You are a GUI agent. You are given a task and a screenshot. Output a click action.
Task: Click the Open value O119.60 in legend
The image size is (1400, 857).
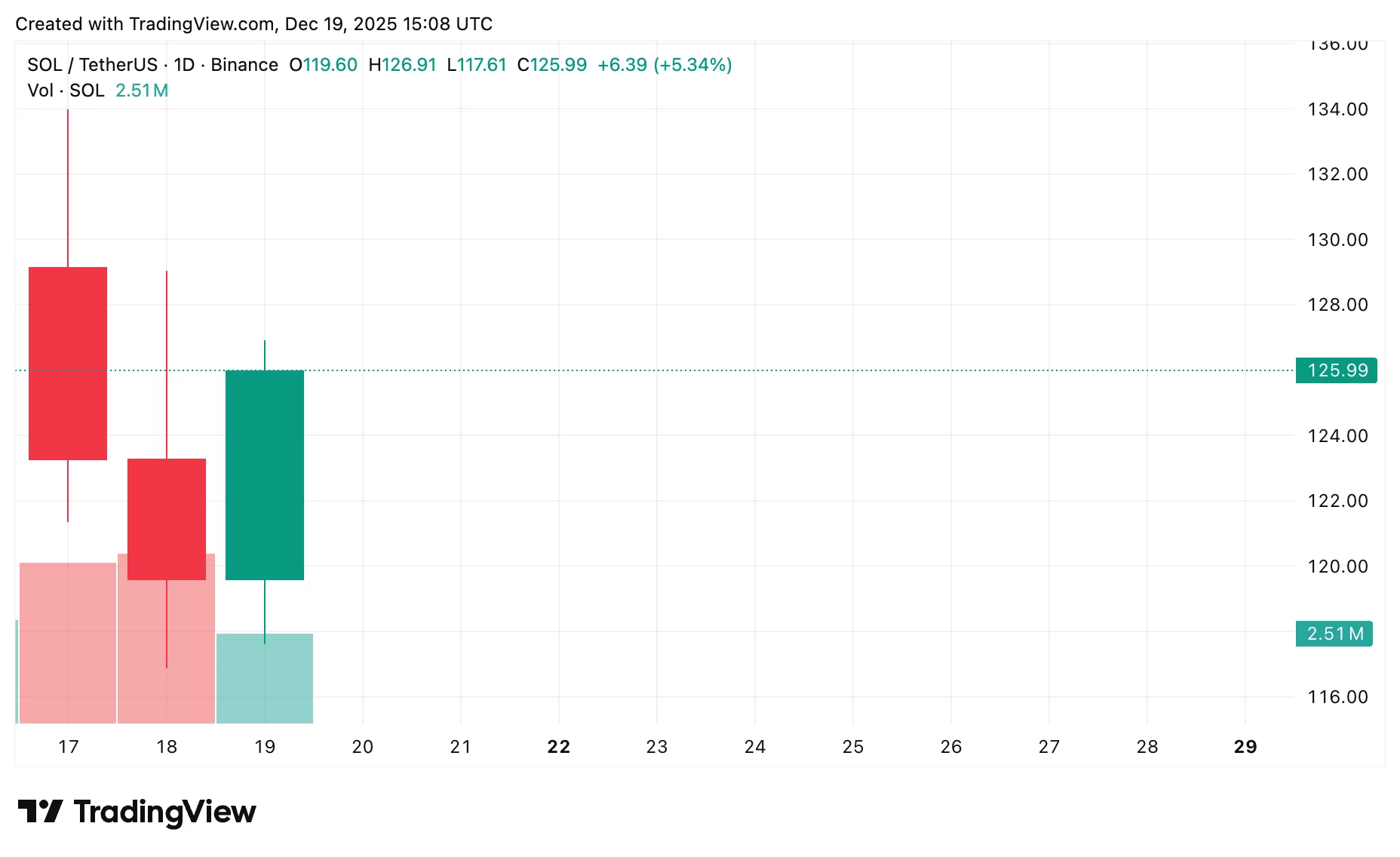(x=323, y=65)
